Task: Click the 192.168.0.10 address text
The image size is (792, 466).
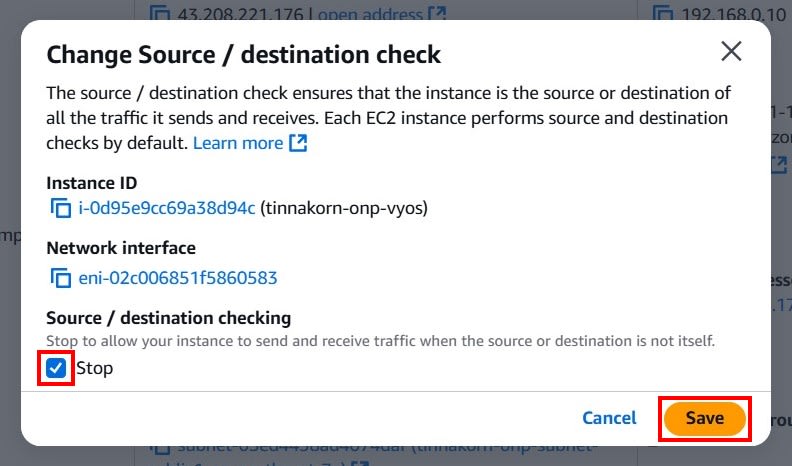Action: pyautogui.click(x=733, y=14)
